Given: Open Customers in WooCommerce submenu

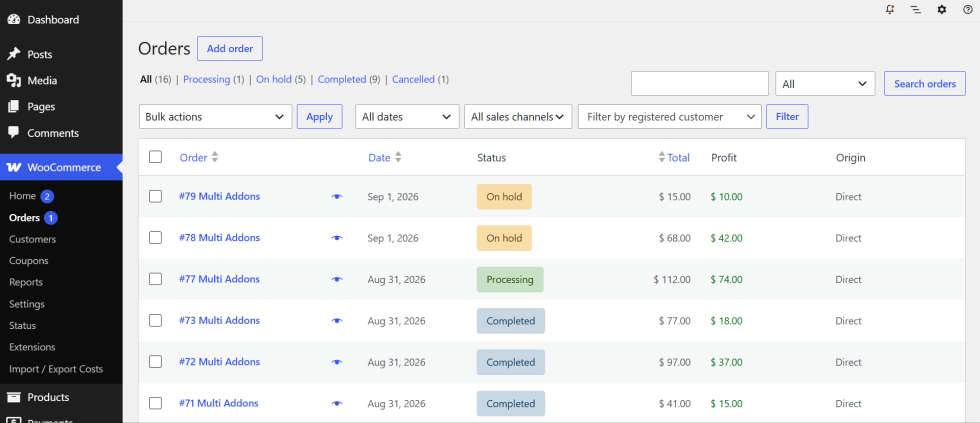Looking at the screenshot, I should tap(32, 239).
